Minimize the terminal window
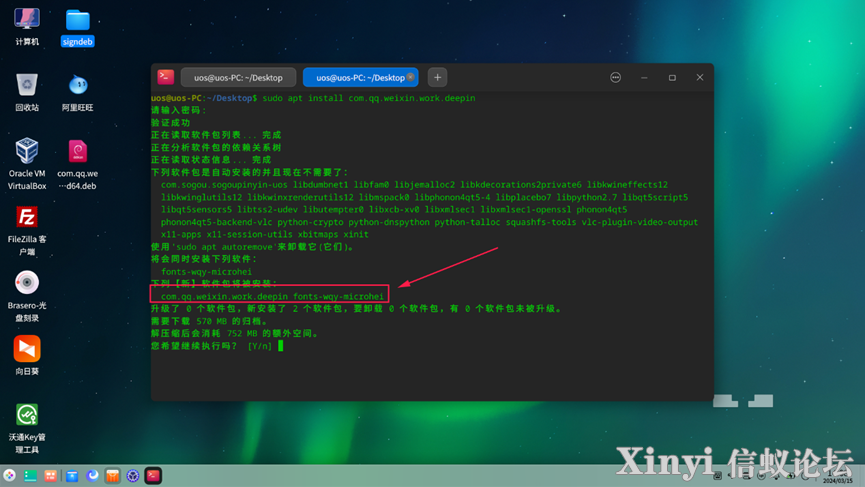The height and width of the screenshot is (487, 865). (644, 78)
